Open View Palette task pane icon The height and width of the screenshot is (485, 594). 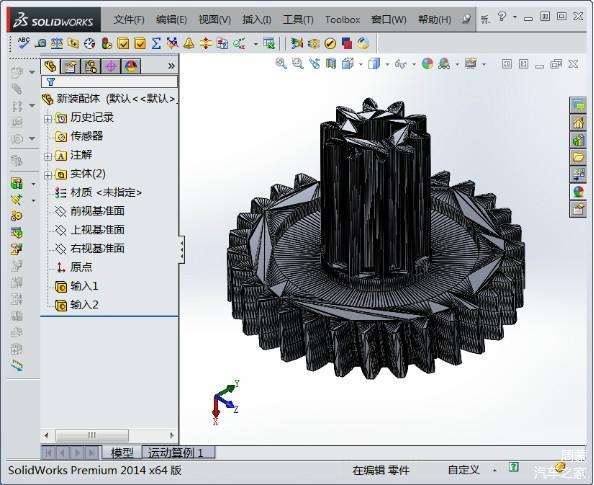coord(578,174)
